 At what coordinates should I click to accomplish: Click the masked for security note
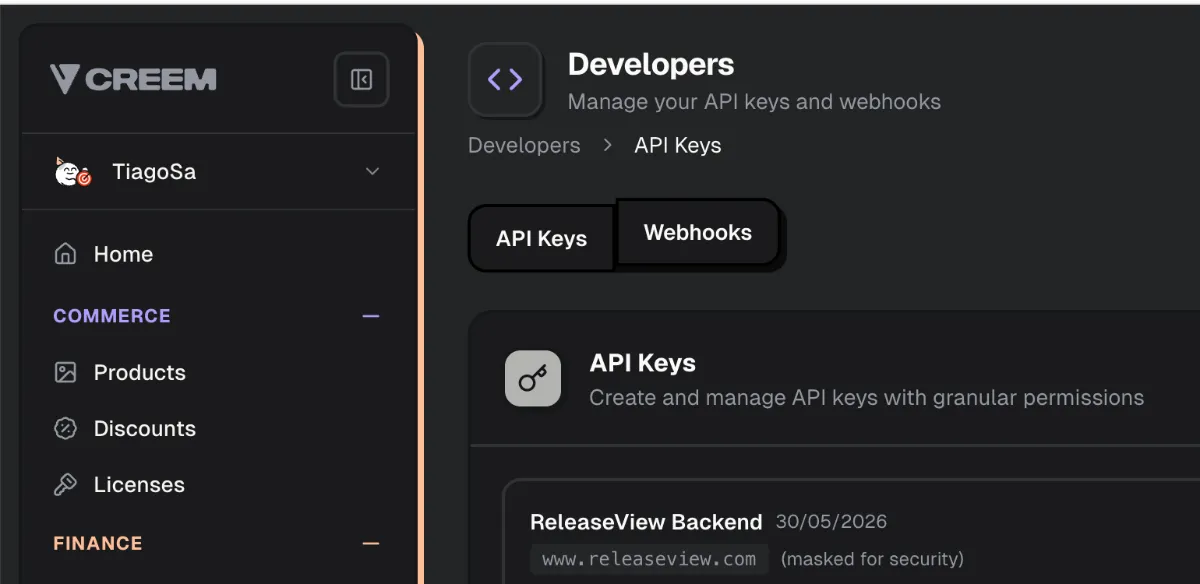coord(872,559)
